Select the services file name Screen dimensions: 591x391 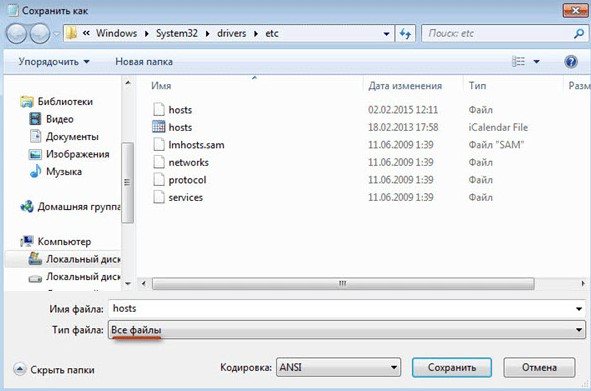tap(185, 198)
